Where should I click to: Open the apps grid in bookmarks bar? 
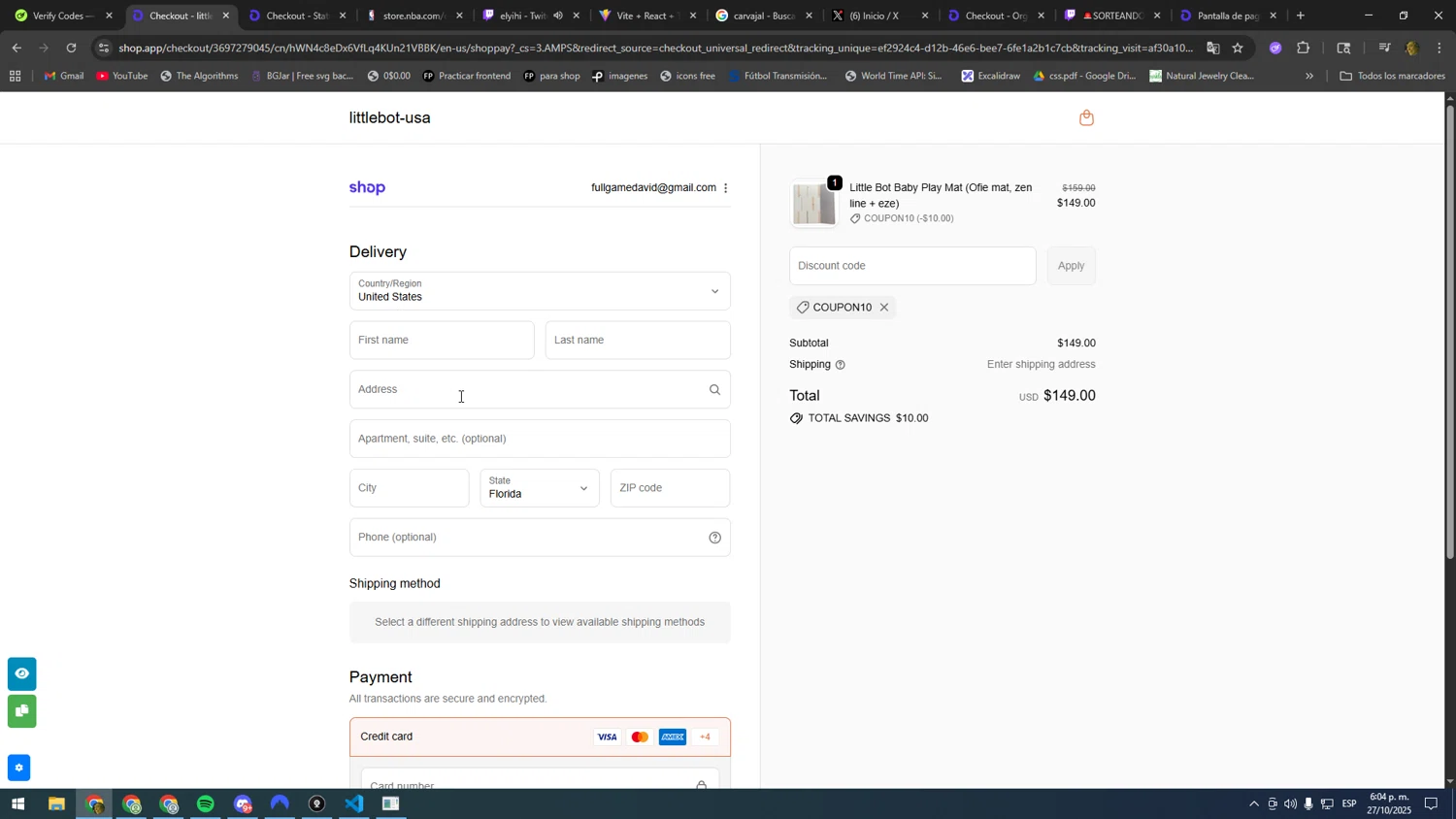tap(15, 76)
